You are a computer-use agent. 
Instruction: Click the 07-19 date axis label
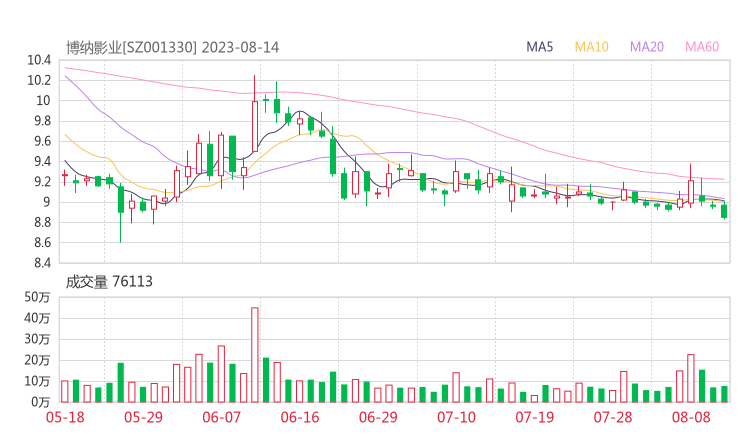pos(534,417)
